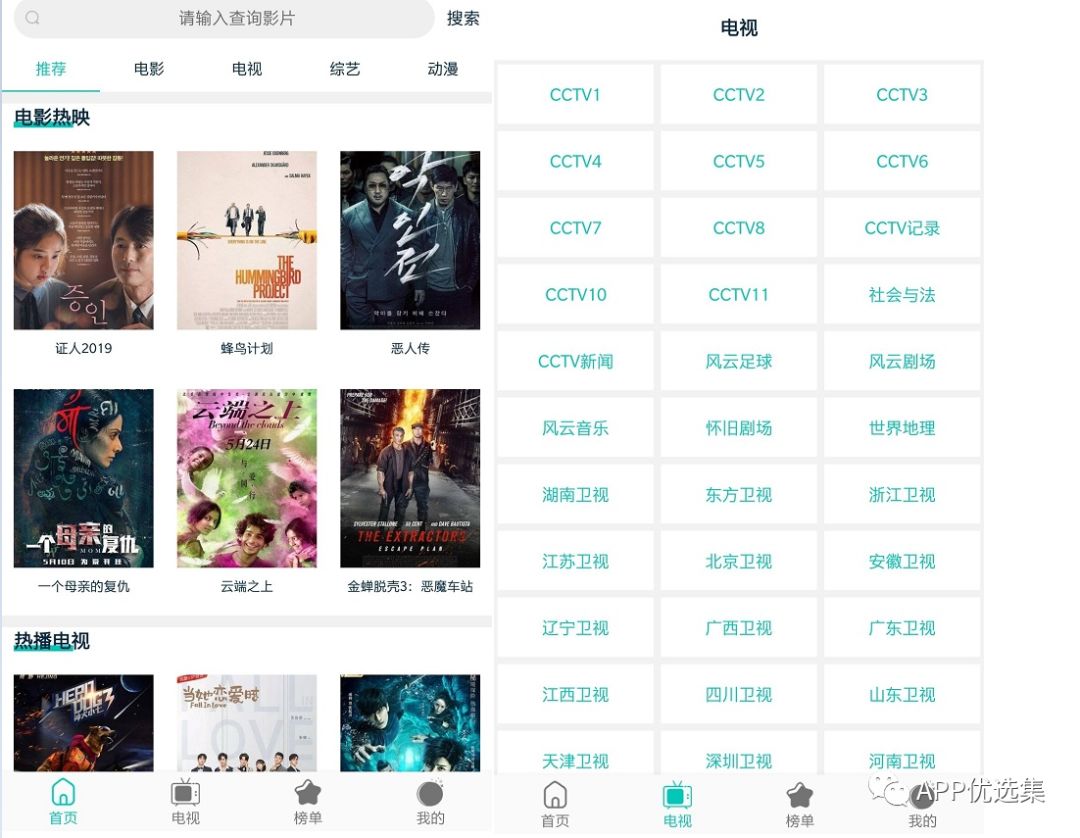Select CCTV5 channel
This screenshot has width=1080, height=838.
[x=738, y=161]
